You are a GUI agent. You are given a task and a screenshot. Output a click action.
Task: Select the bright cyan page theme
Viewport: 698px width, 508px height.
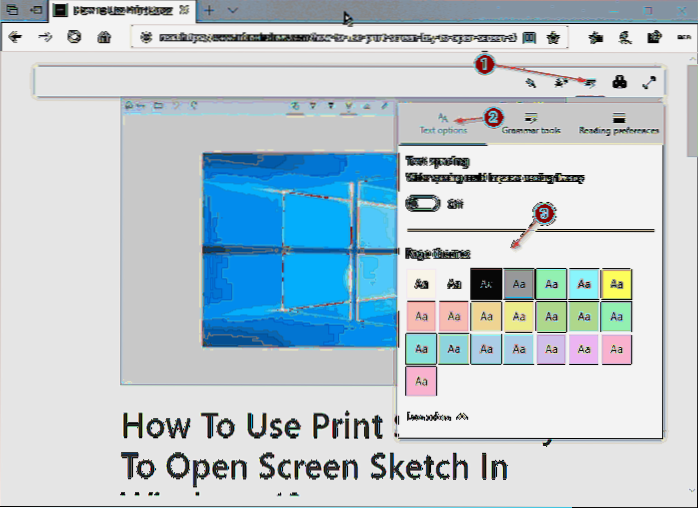pos(584,284)
